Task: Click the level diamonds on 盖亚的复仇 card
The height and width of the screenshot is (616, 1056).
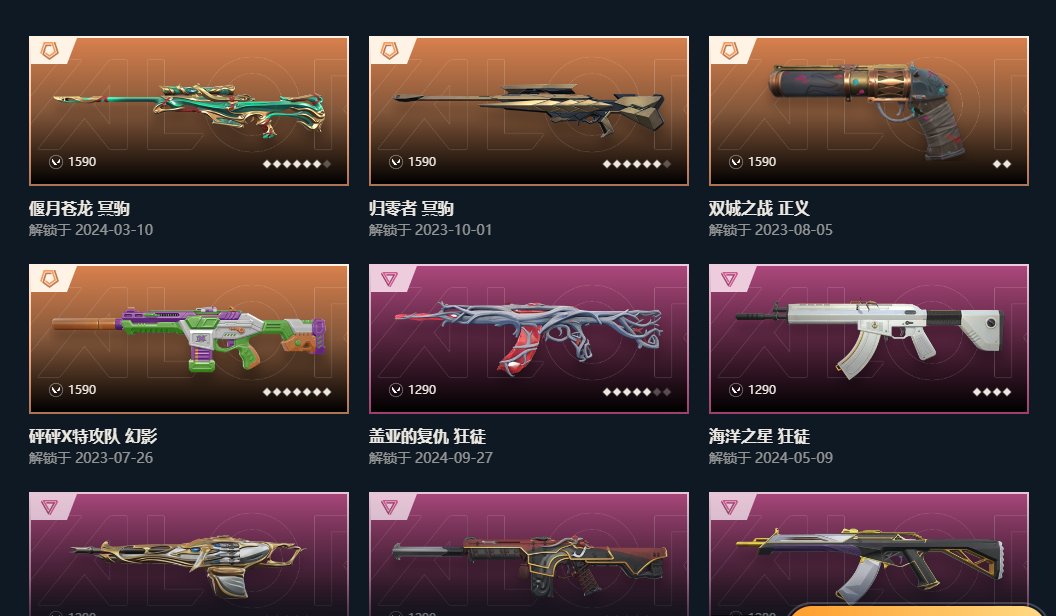Action: (x=637, y=392)
